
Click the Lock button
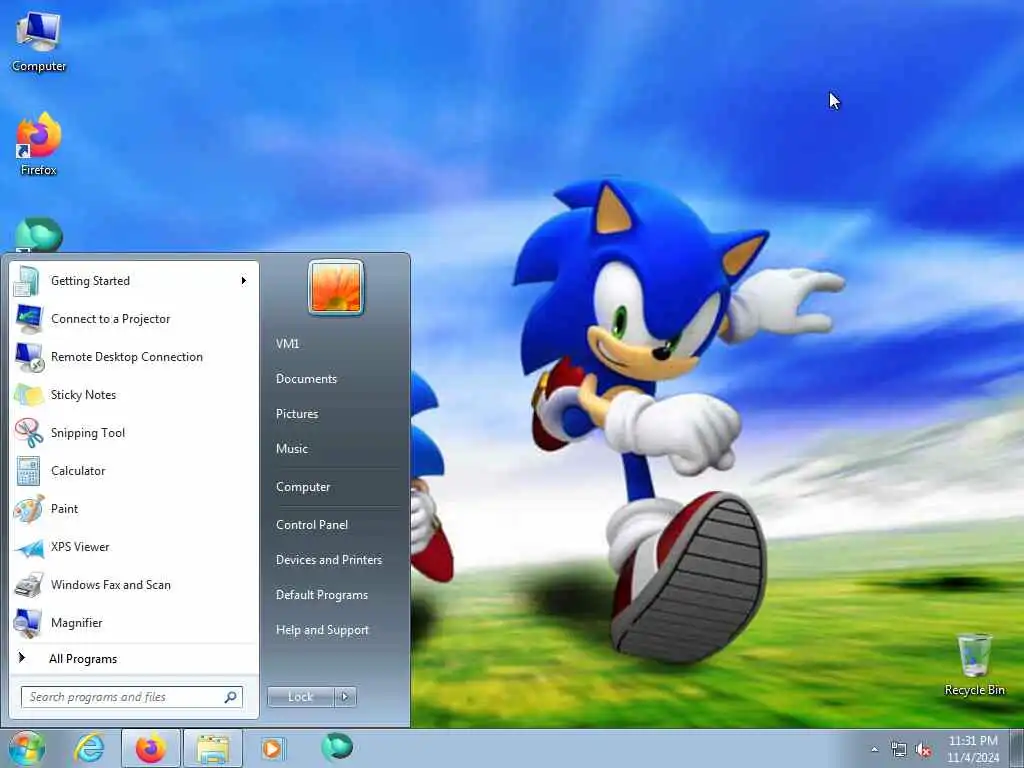click(x=300, y=697)
